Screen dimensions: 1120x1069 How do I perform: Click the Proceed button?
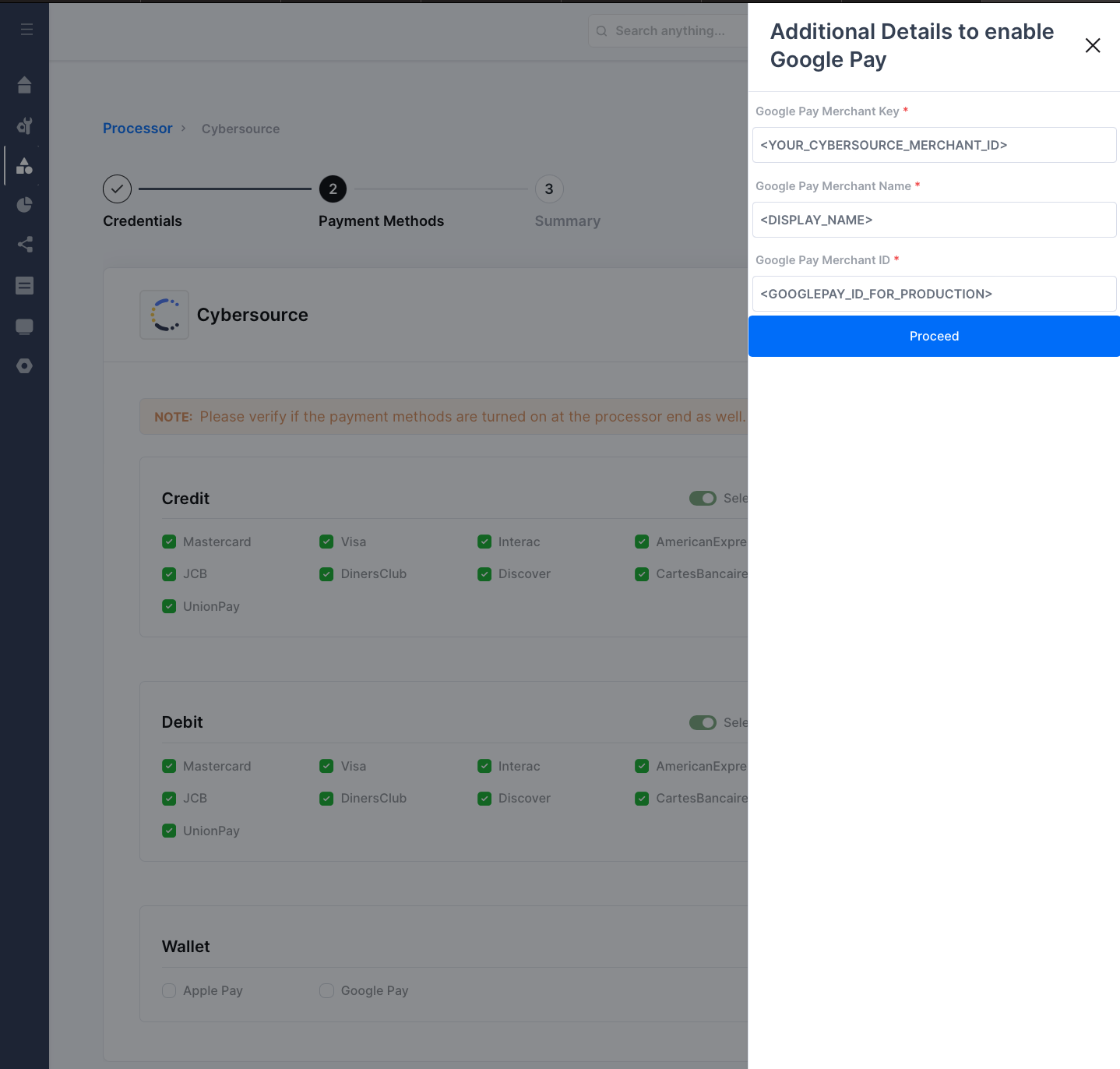tap(934, 337)
